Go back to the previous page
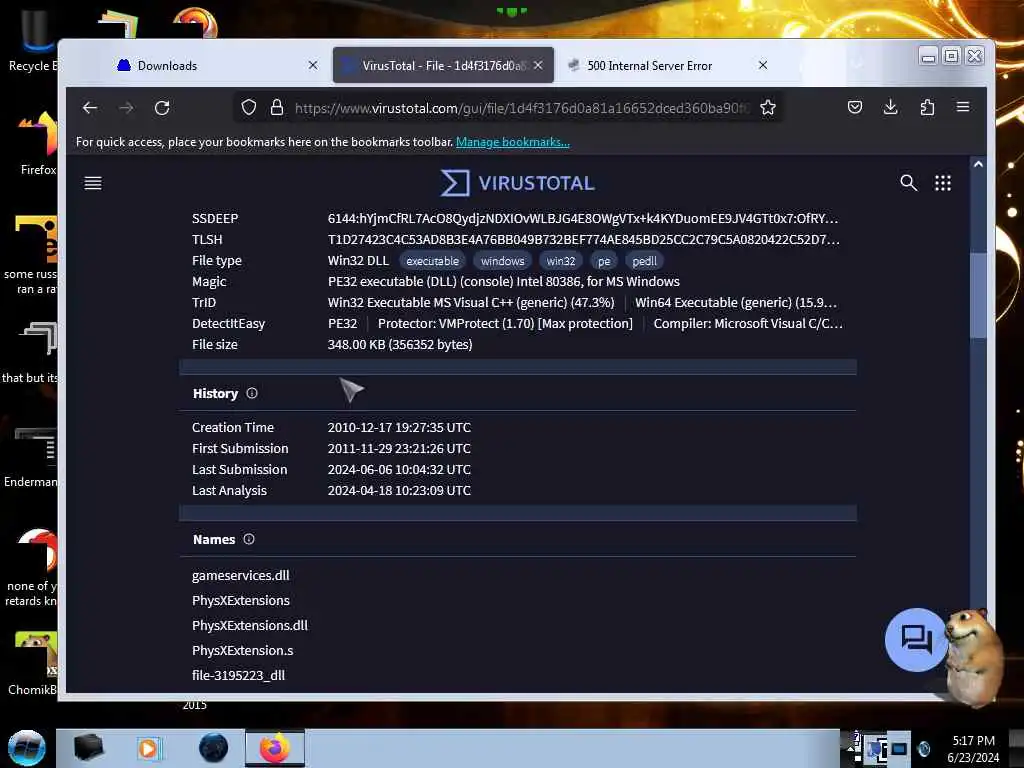The height and width of the screenshot is (768, 1024). point(90,108)
